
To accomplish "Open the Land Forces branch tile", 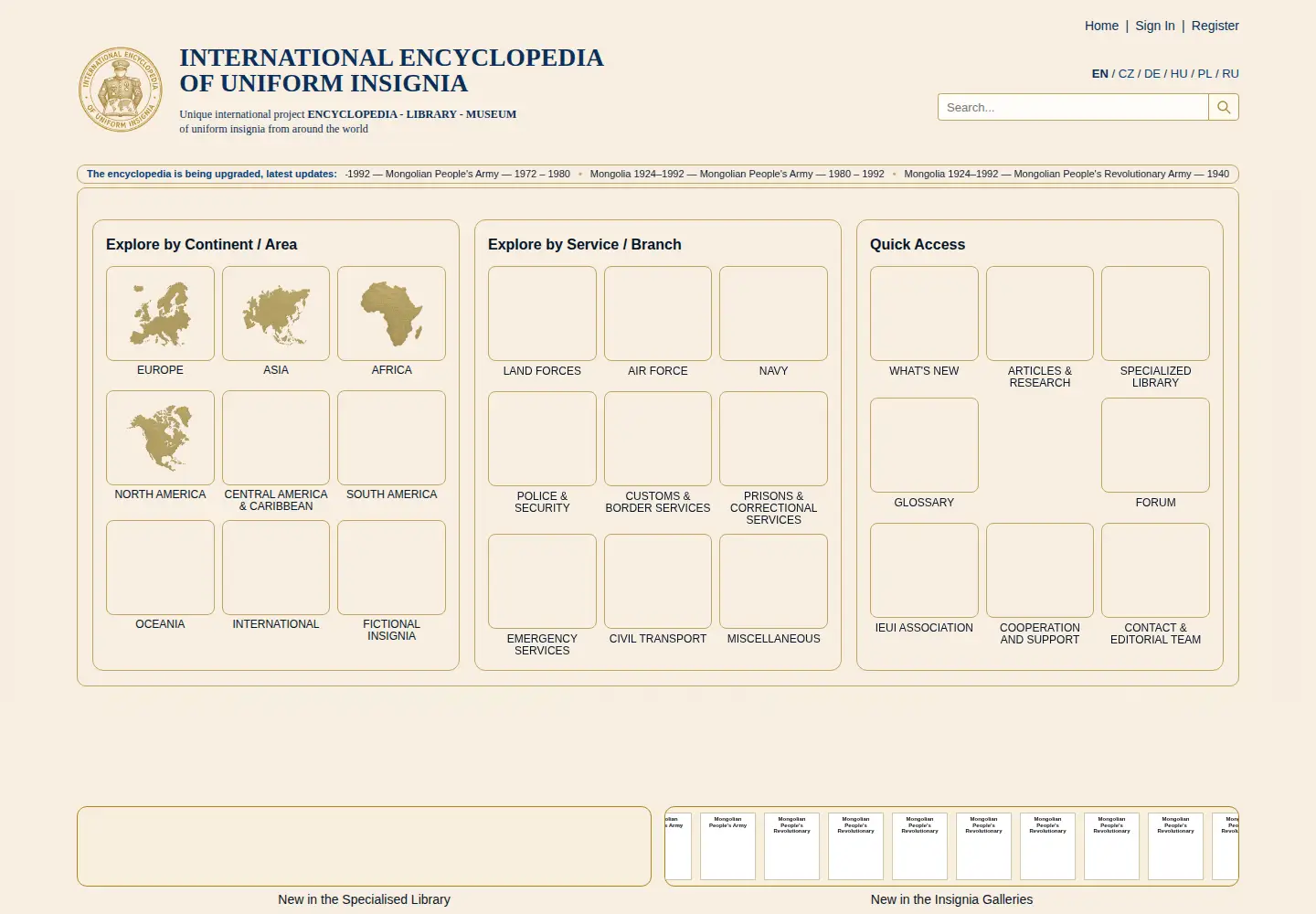I will pos(542,314).
